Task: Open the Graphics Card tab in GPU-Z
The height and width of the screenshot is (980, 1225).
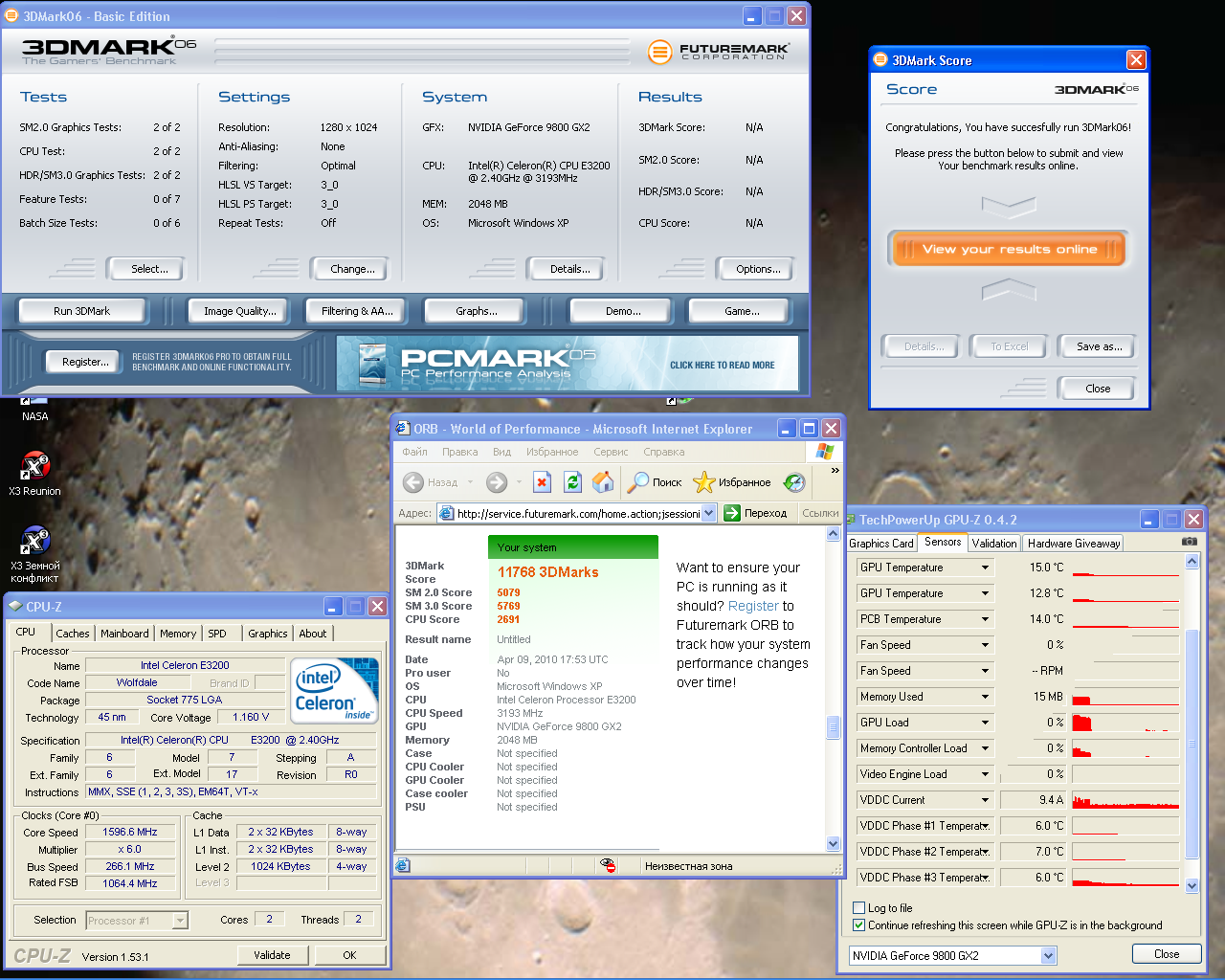Action: click(881, 543)
